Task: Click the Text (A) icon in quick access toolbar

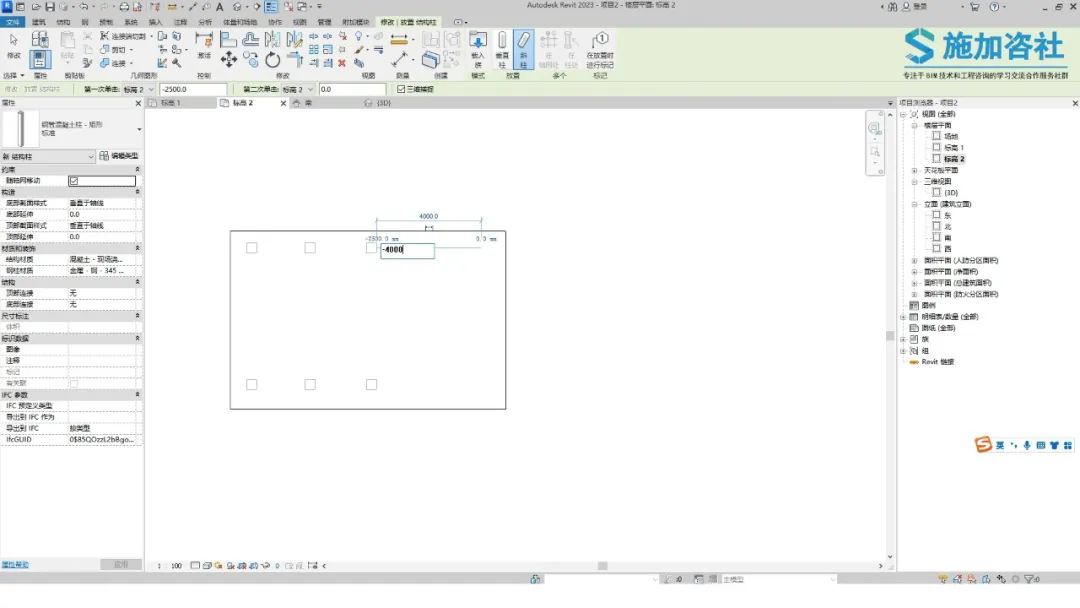Action: tap(220, 7)
